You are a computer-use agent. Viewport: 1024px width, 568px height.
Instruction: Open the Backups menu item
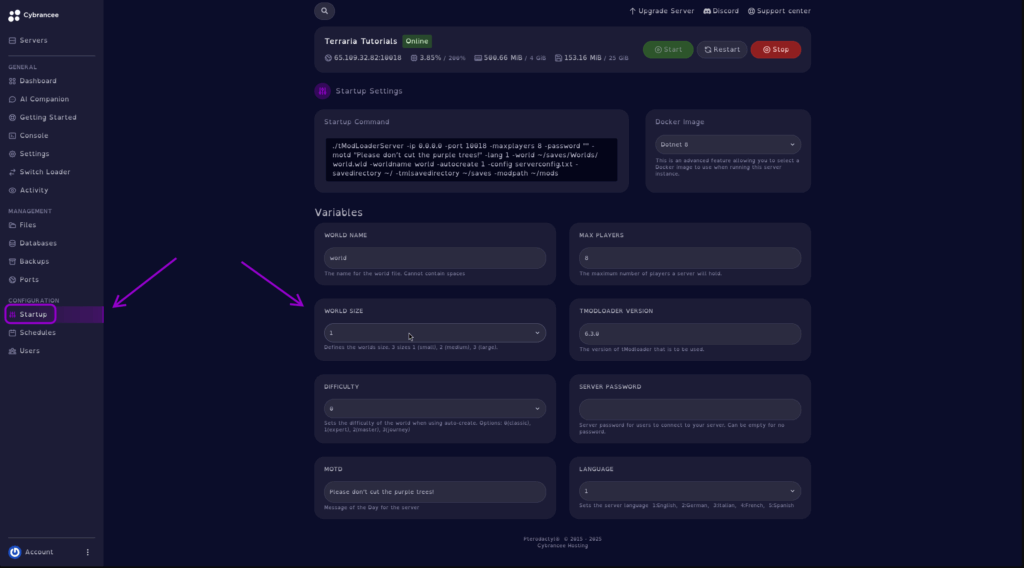[34, 262]
